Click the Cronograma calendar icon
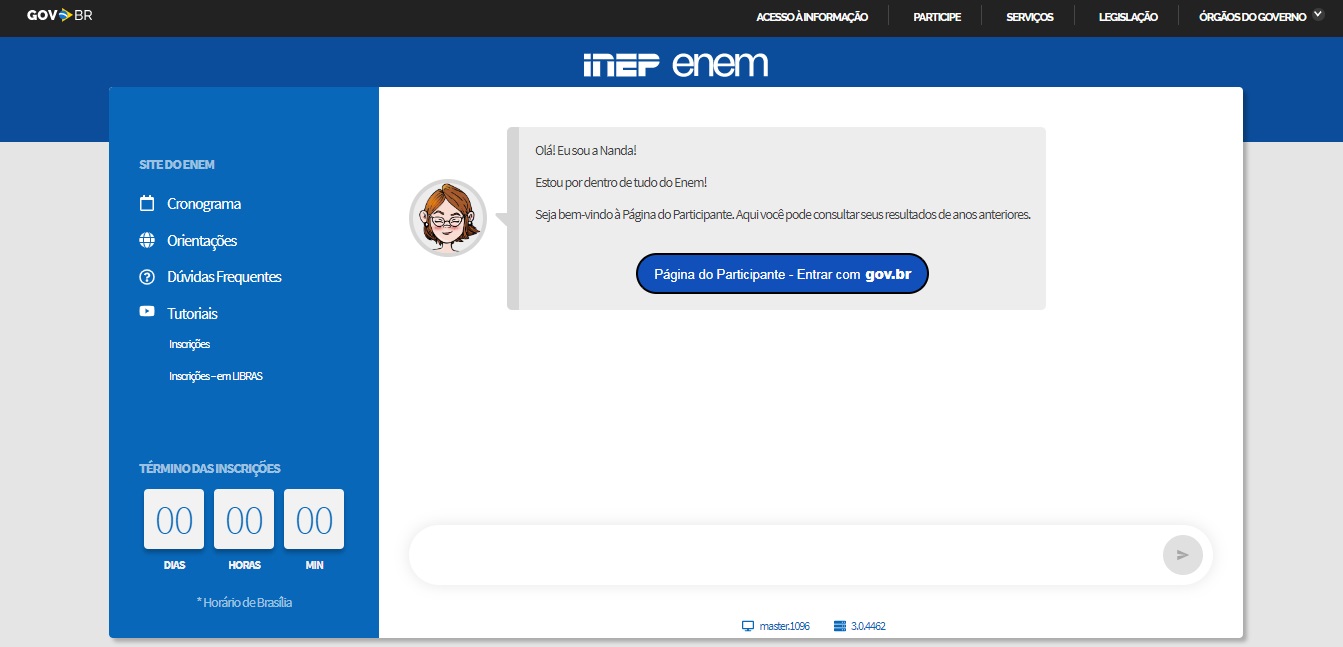The image size is (1343, 647). pos(147,204)
